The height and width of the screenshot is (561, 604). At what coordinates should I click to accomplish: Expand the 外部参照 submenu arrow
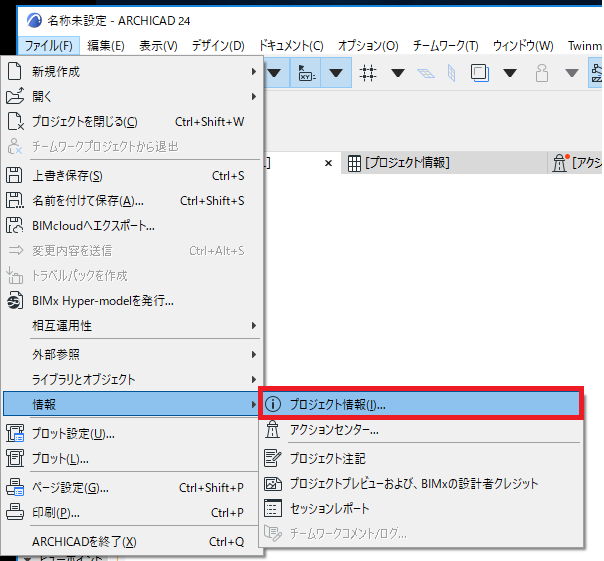tap(253, 354)
